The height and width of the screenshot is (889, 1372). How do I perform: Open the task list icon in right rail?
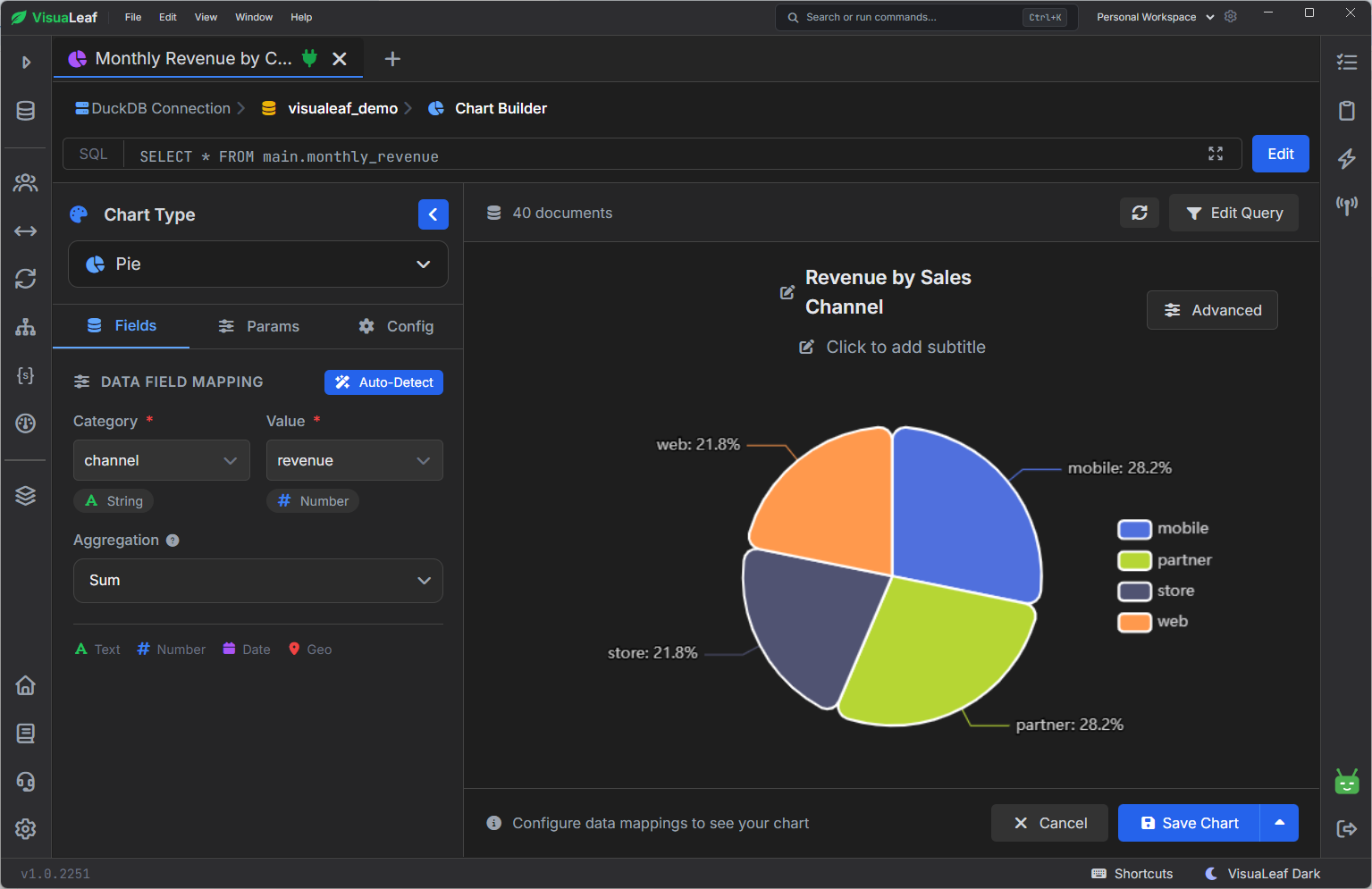click(1347, 62)
